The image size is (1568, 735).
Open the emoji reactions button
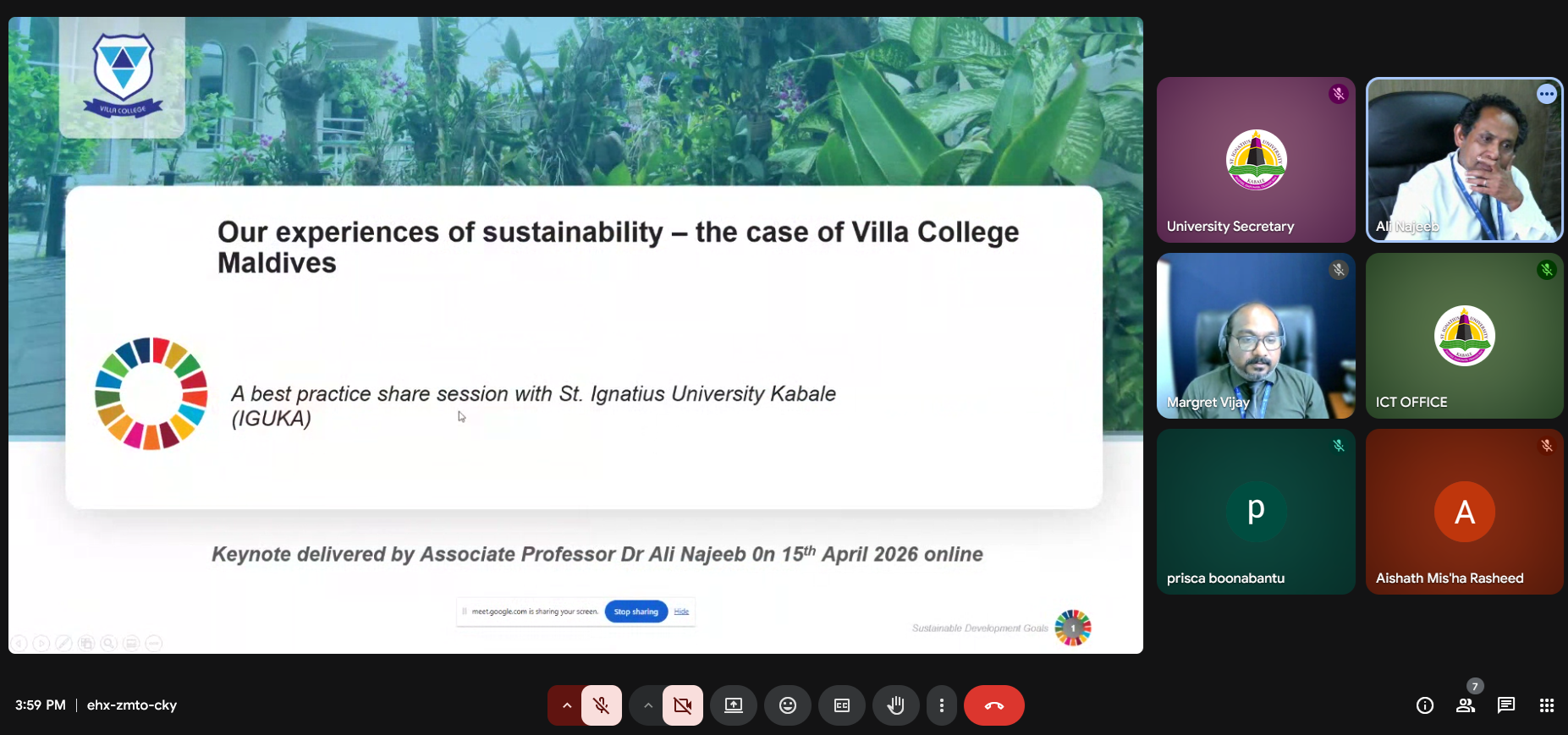tap(788, 705)
